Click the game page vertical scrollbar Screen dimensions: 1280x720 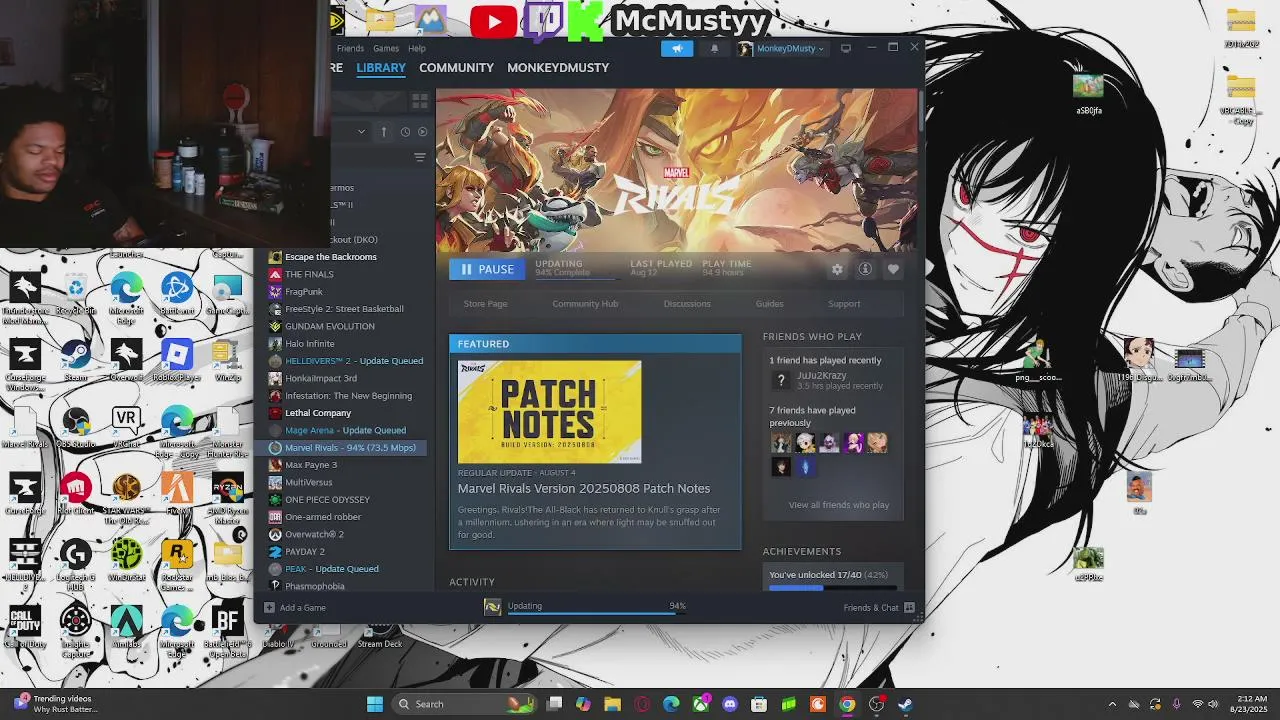click(x=920, y=110)
